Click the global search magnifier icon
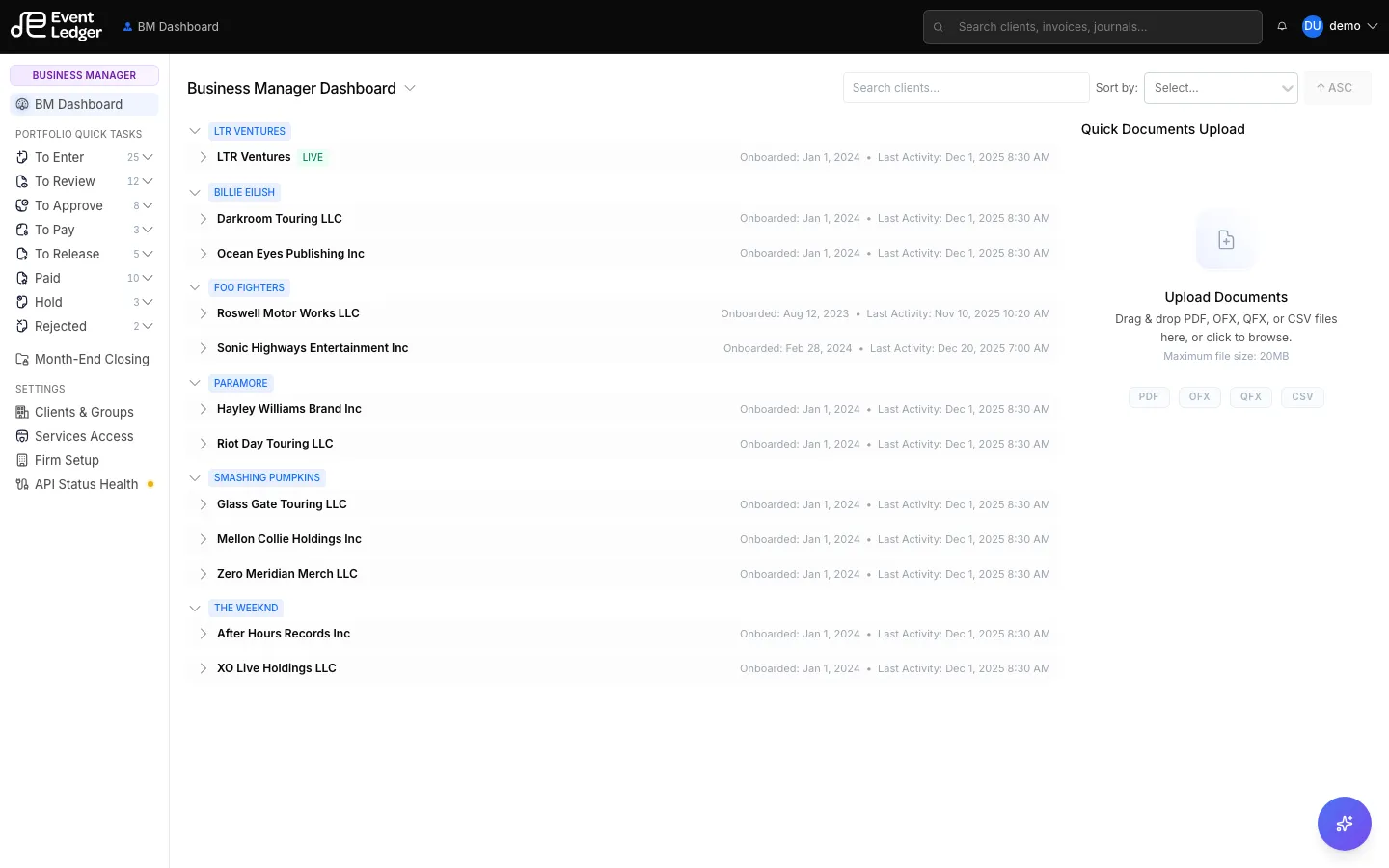This screenshot has width=1389, height=868. pyautogui.click(x=938, y=27)
